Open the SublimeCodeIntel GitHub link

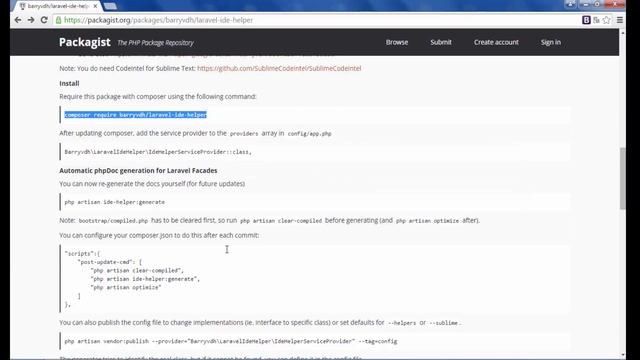tap(279, 68)
